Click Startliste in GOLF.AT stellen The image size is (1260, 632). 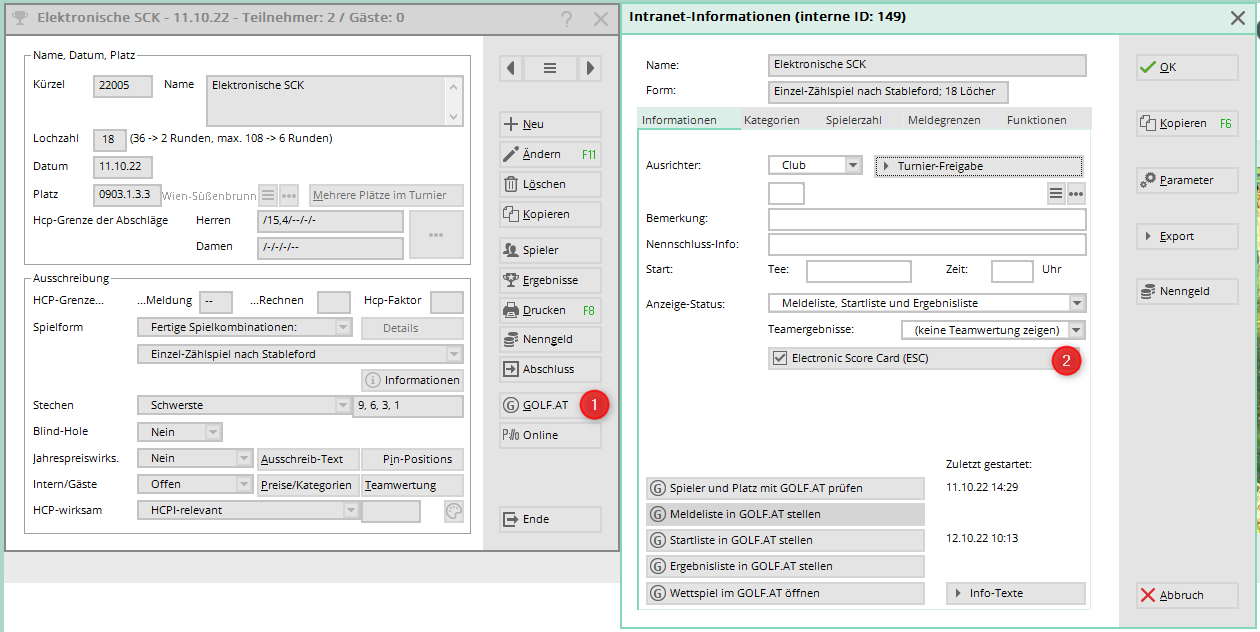tap(785, 540)
